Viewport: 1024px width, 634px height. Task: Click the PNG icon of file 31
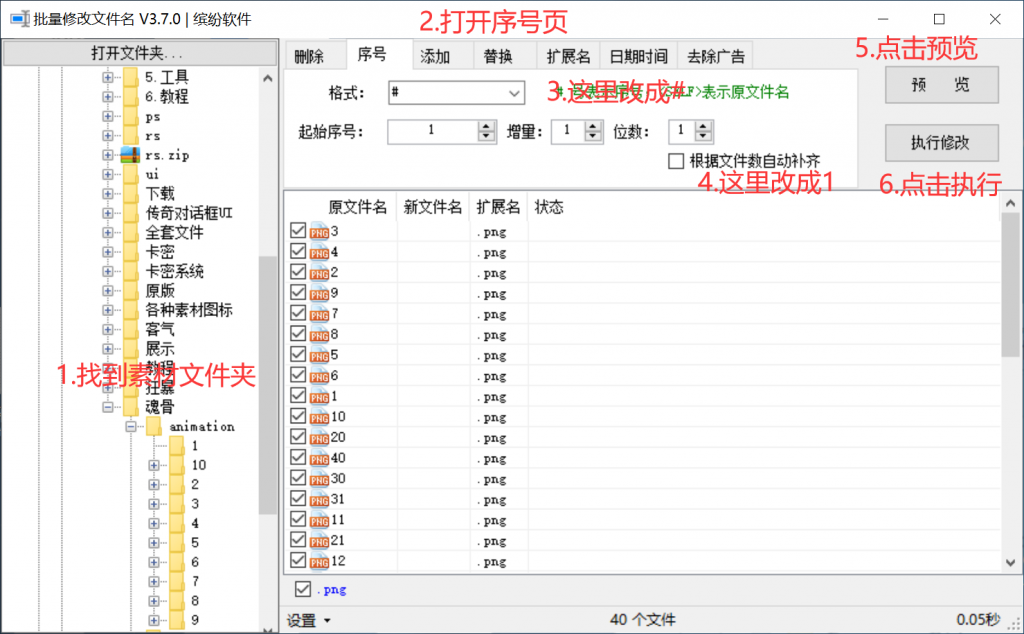[319, 499]
